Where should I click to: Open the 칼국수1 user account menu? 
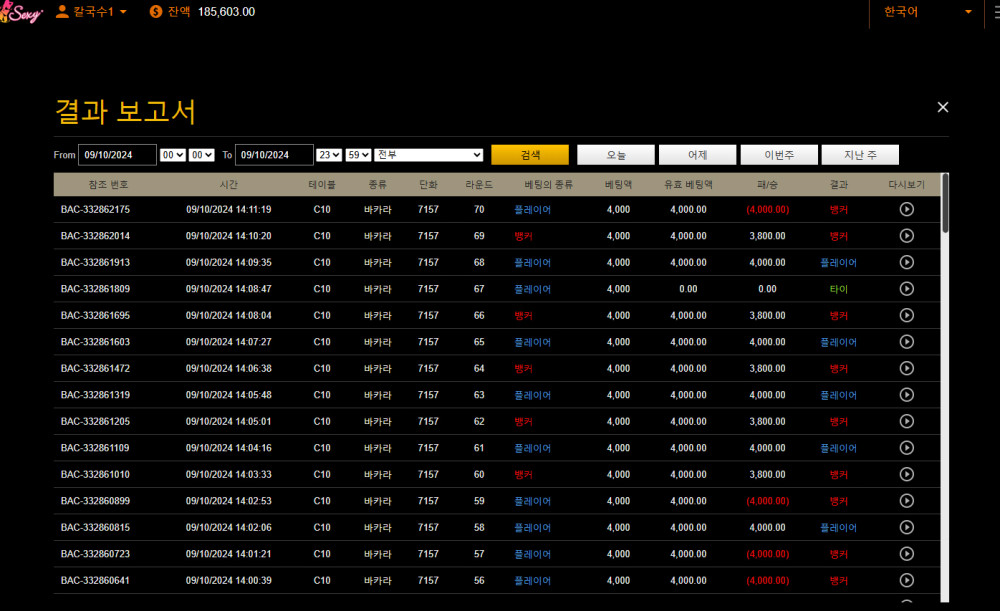[x=91, y=12]
